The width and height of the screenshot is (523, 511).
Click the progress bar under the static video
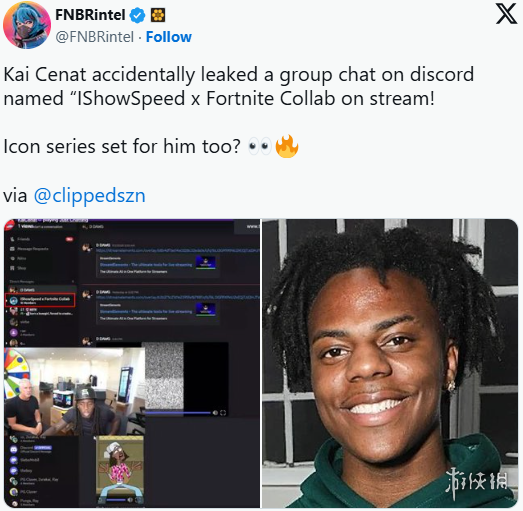click(178, 413)
